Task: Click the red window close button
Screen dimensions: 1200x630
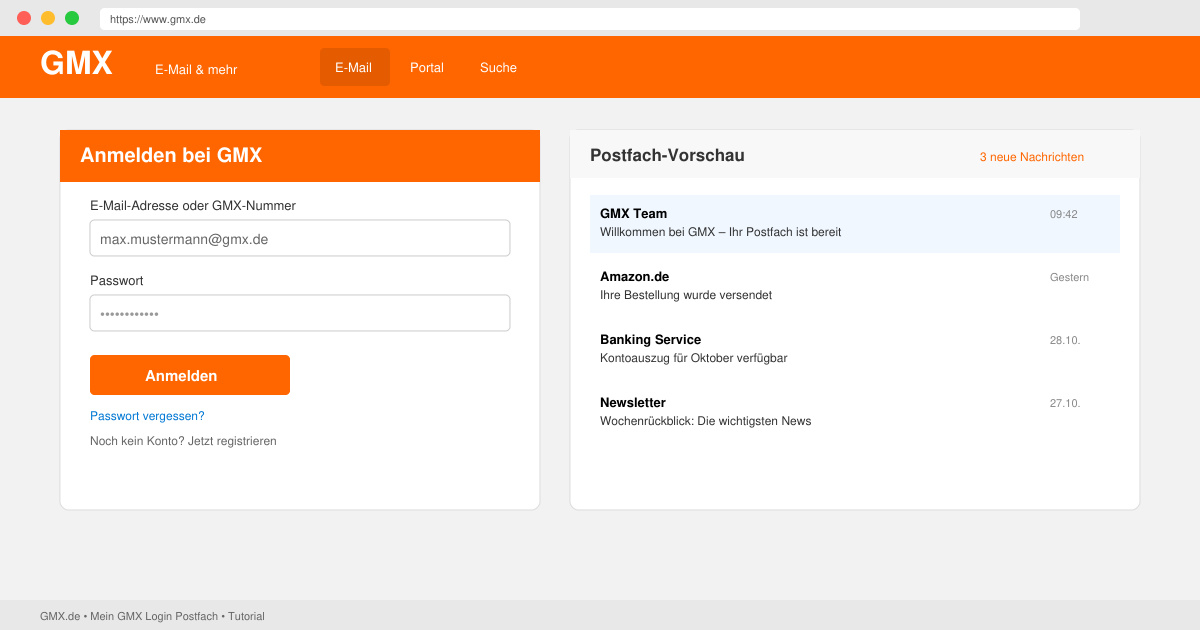Action: pyautogui.click(x=24, y=18)
